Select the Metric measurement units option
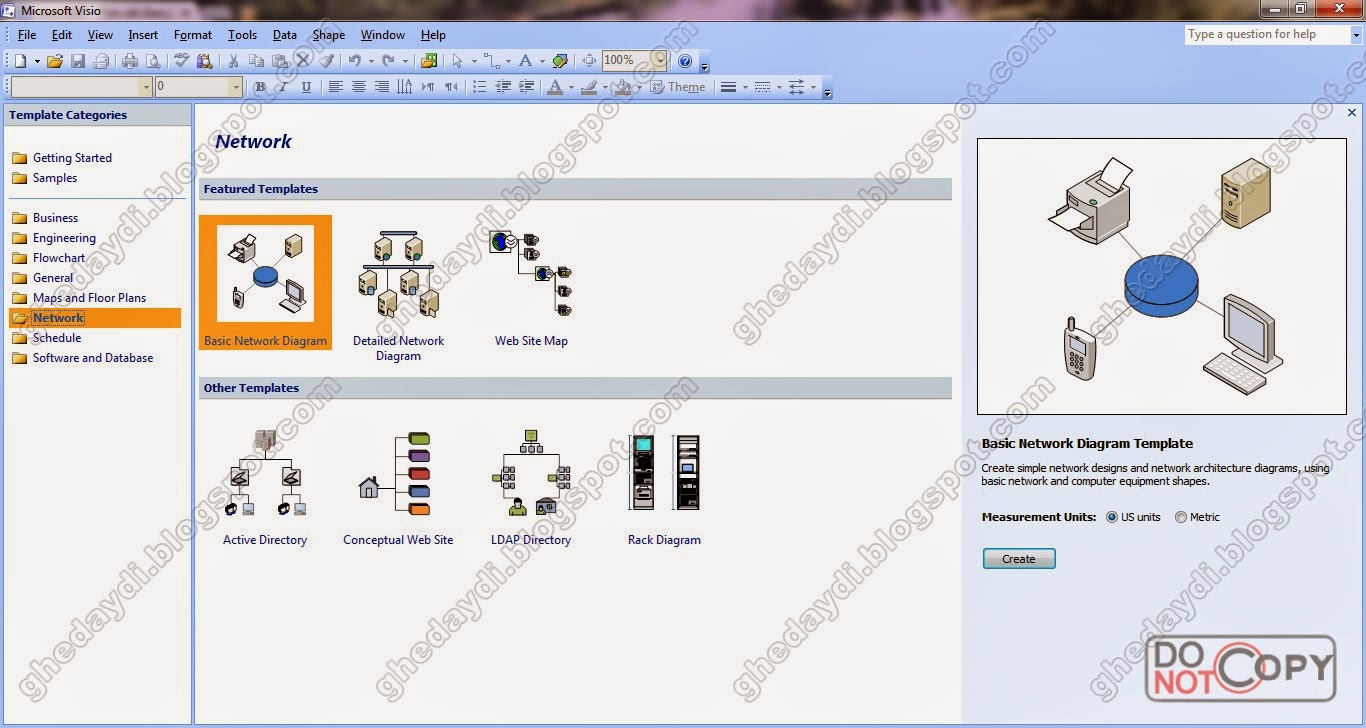This screenshot has height=728, width=1366. [x=1180, y=517]
